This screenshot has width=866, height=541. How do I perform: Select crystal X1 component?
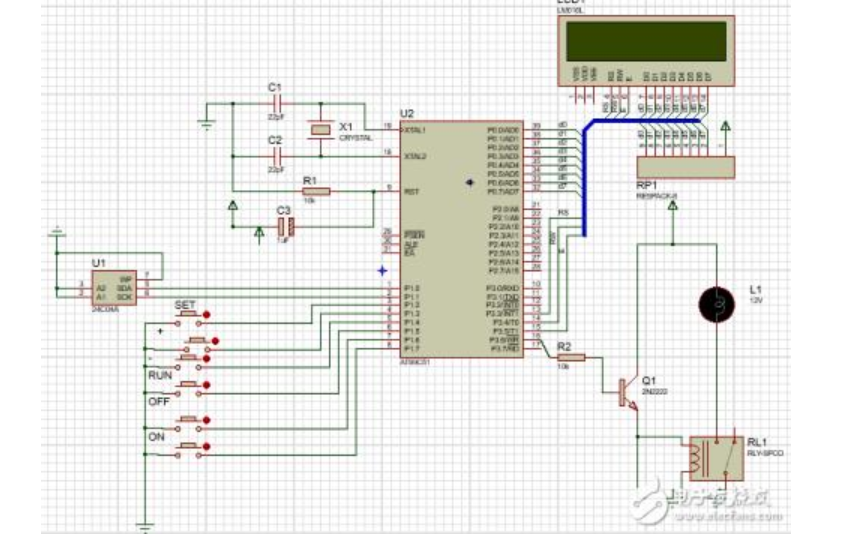[320, 129]
